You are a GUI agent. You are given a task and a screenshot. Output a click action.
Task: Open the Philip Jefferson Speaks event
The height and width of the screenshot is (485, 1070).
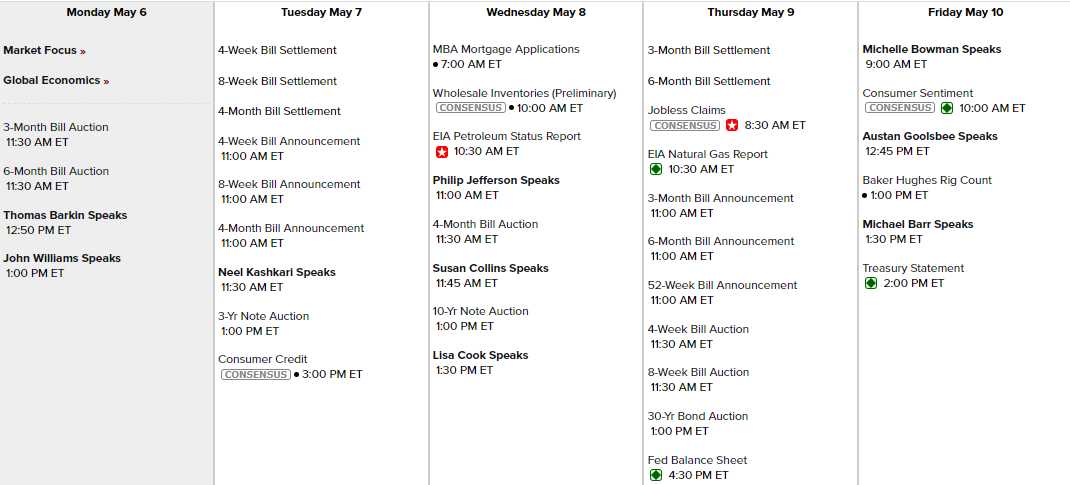pos(496,180)
